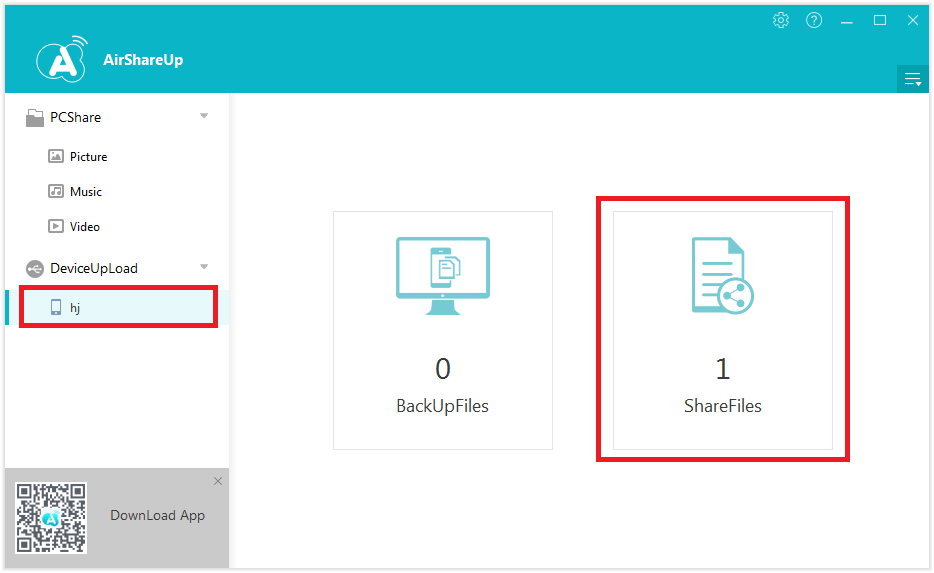Click the DownLoad App label
Viewport: 934px width, 573px height.
[157, 516]
